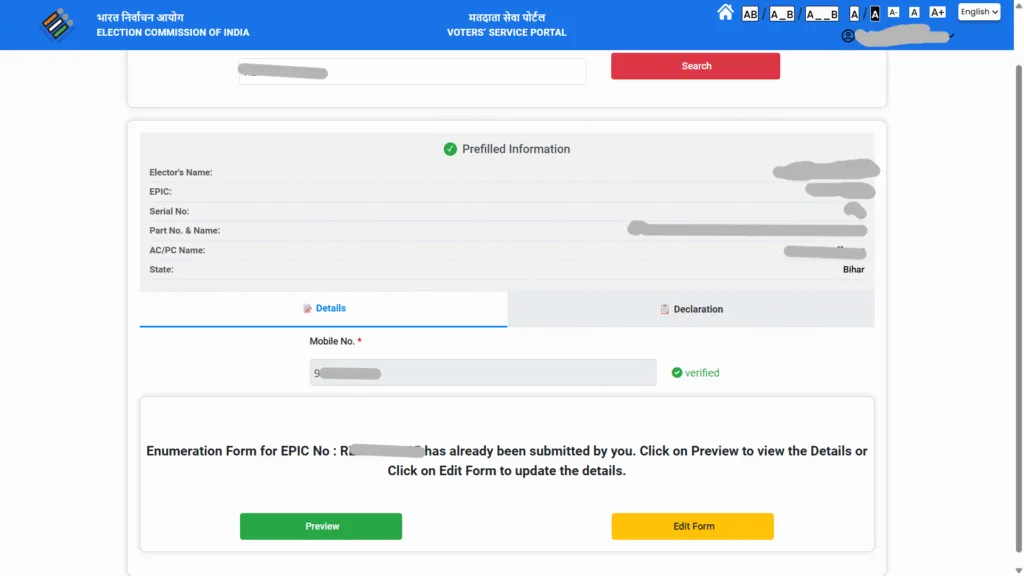
Task: Decrease font size with A-
Action: [x=893, y=12]
